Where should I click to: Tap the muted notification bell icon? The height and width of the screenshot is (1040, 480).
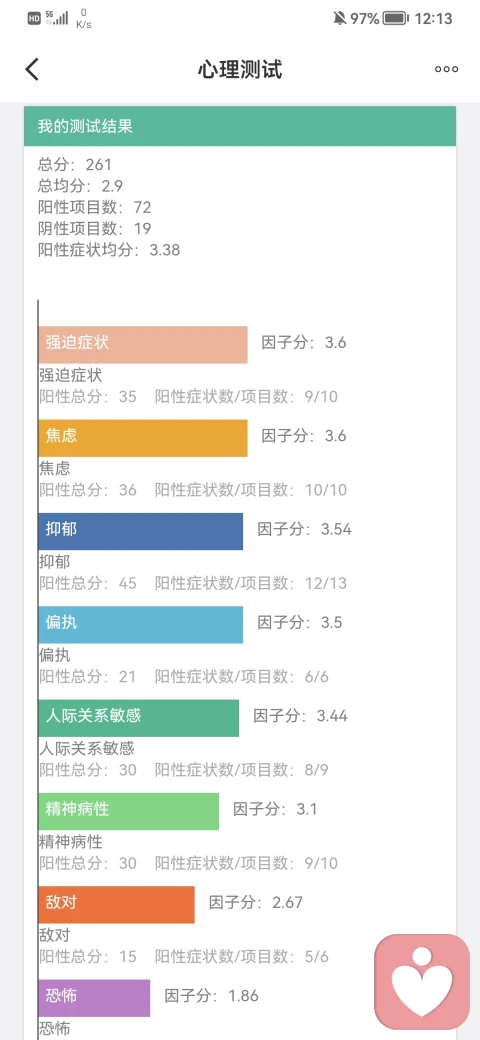click(340, 19)
